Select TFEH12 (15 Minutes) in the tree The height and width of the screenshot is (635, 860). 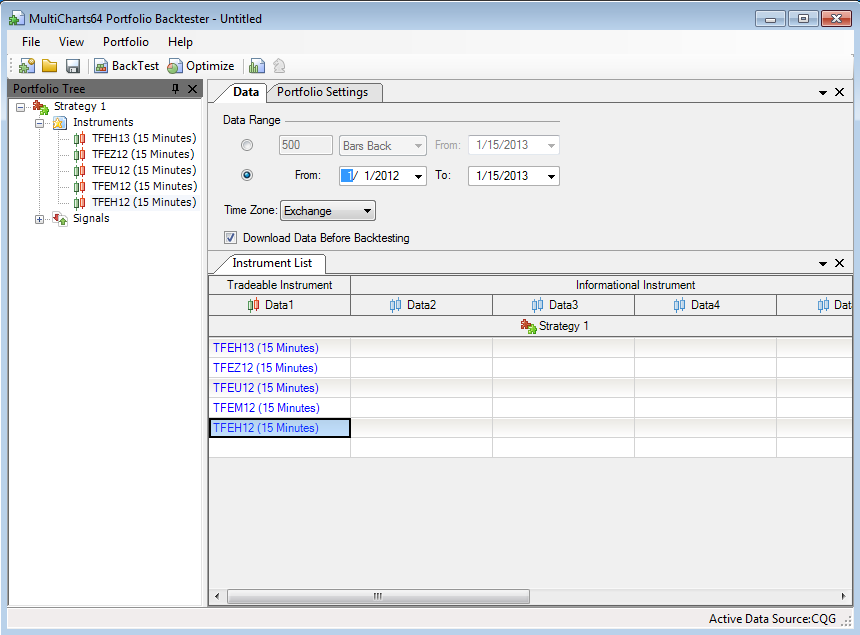tap(144, 202)
